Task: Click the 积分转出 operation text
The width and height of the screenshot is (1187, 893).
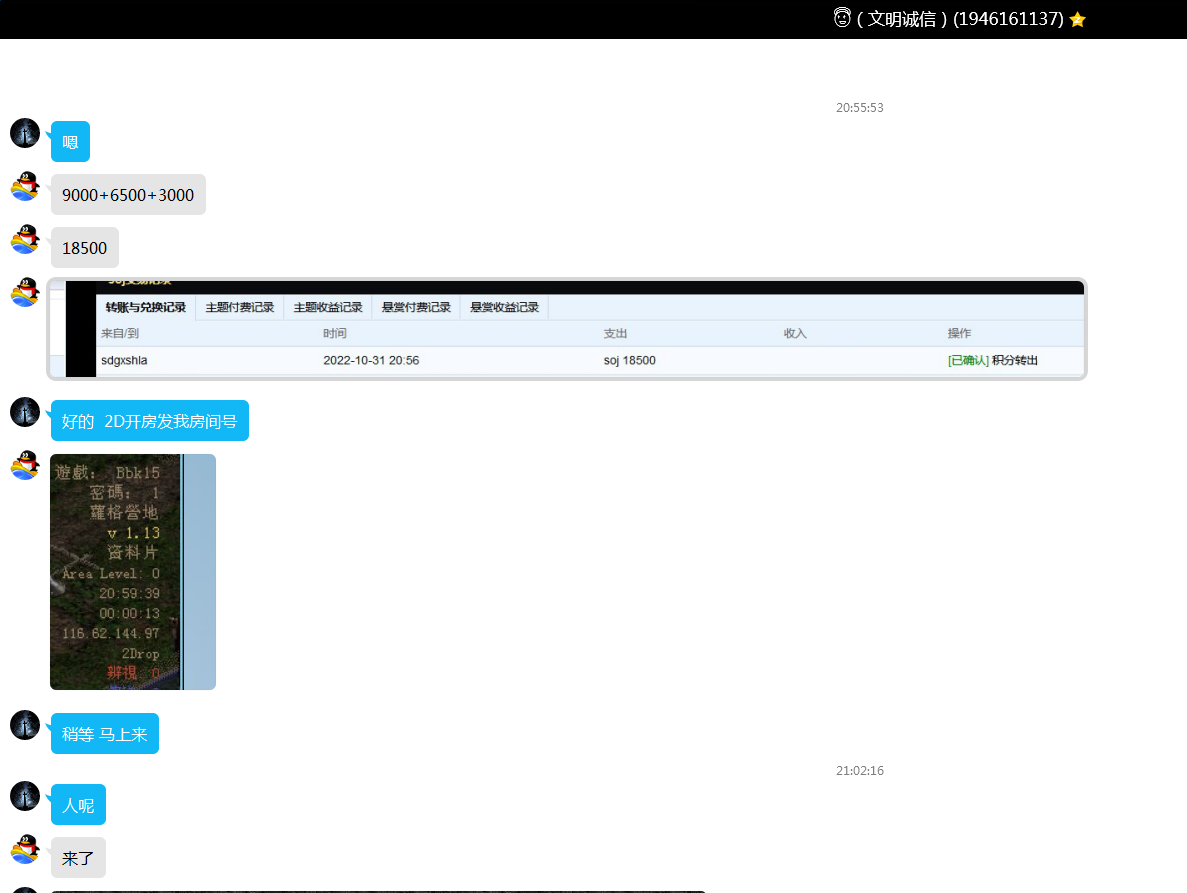Action: (x=1014, y=360)
